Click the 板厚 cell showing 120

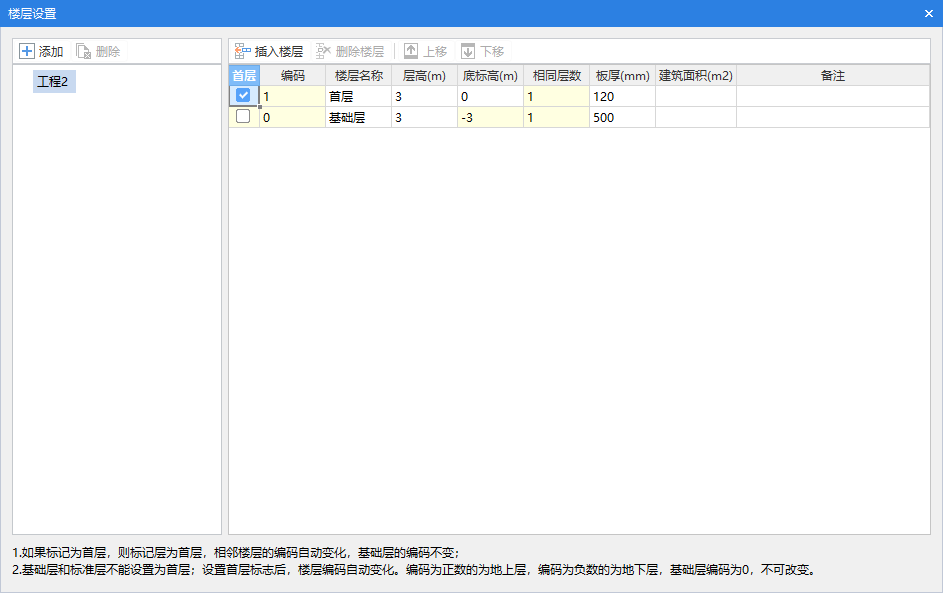coord(622,97)
